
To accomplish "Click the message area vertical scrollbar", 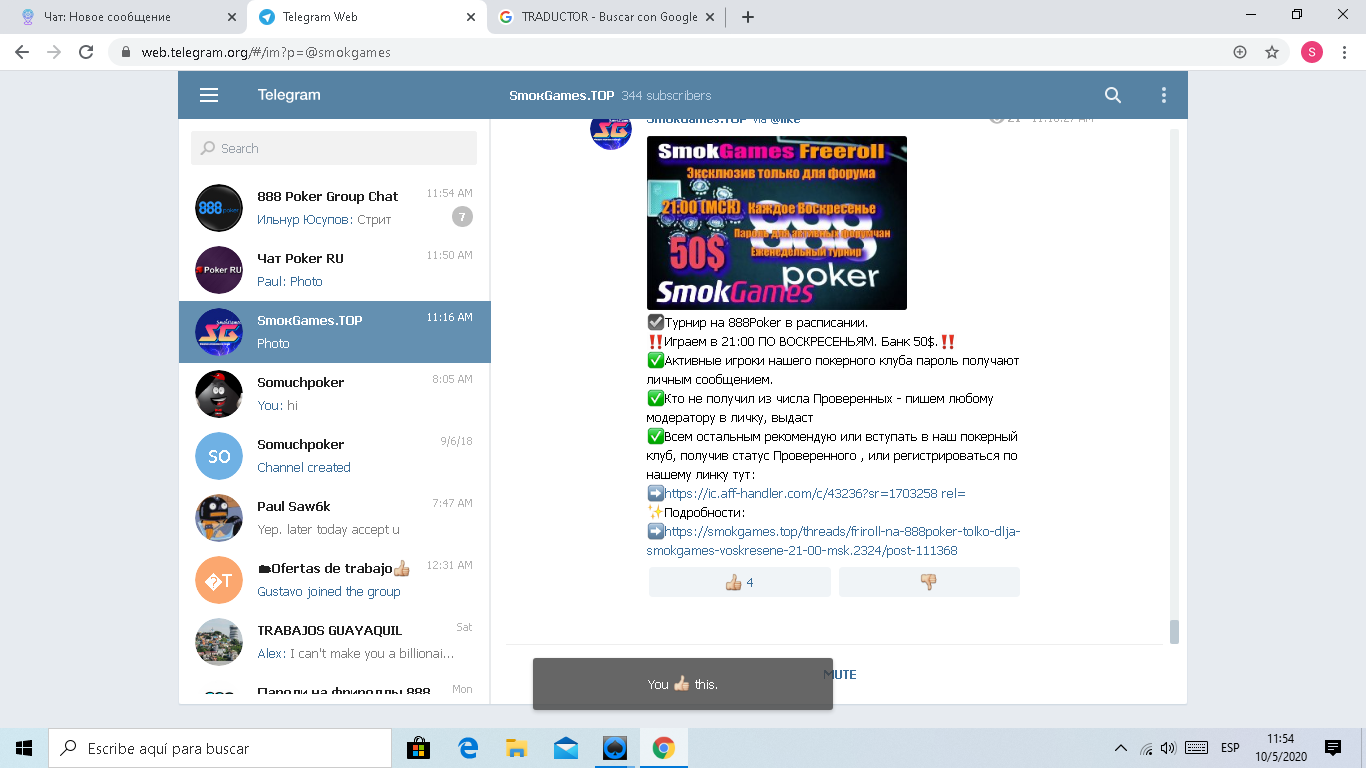I will coord(1174,632).
